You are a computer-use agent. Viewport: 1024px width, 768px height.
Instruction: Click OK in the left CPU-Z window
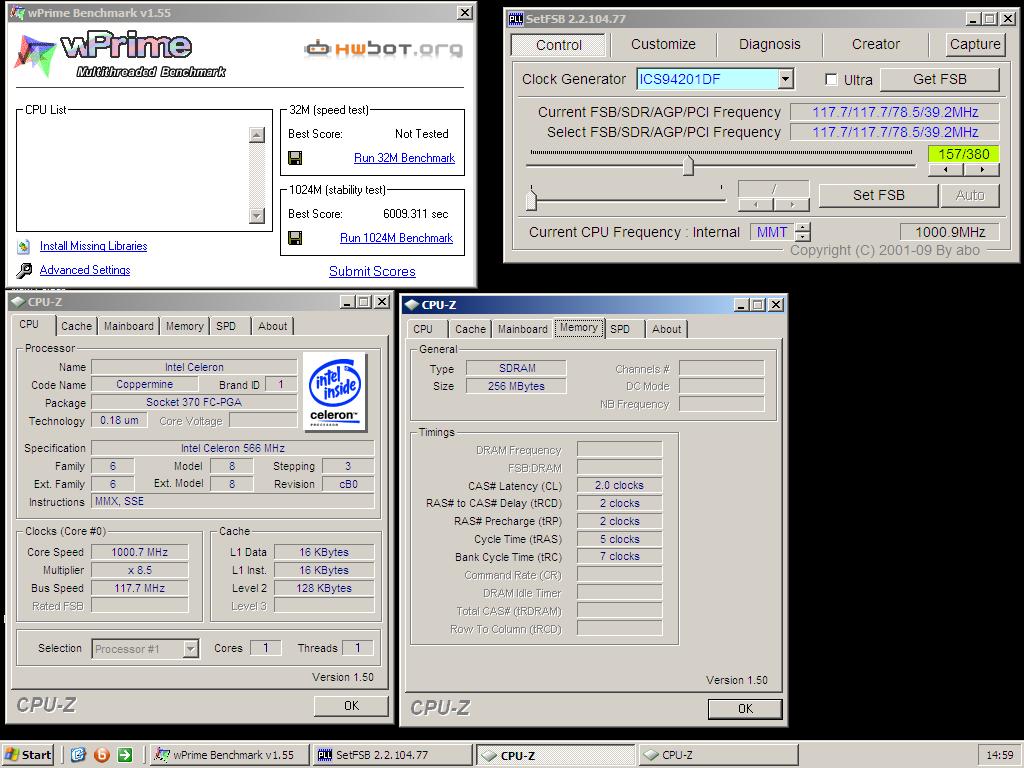(351, 705)
